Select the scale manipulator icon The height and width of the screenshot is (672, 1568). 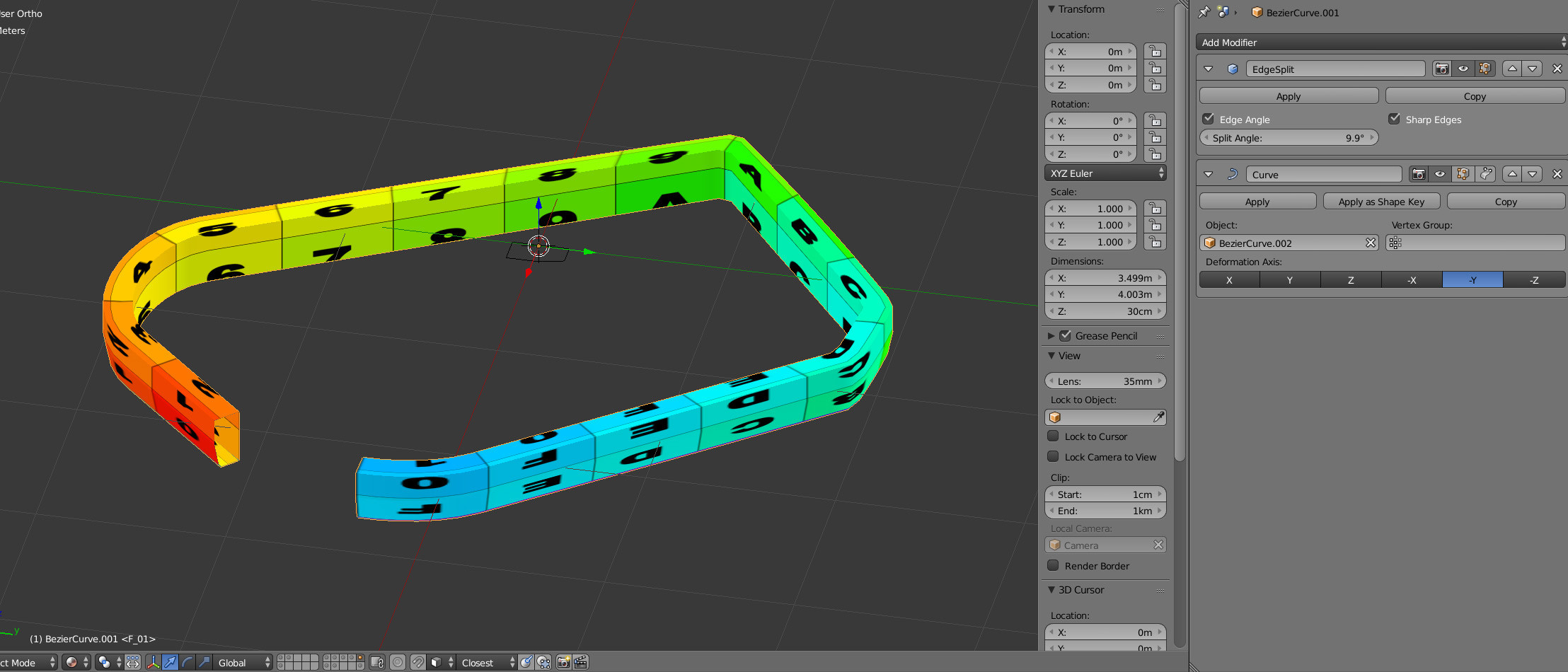(x=204, y=662)
